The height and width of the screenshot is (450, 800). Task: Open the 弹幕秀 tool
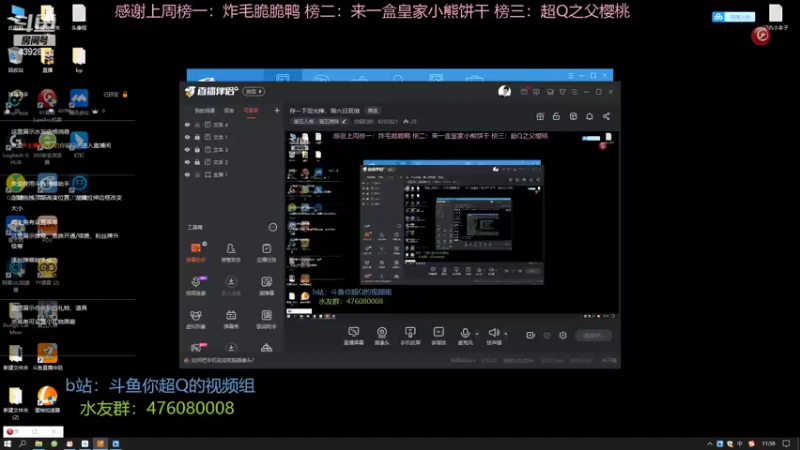click(231, 319)
